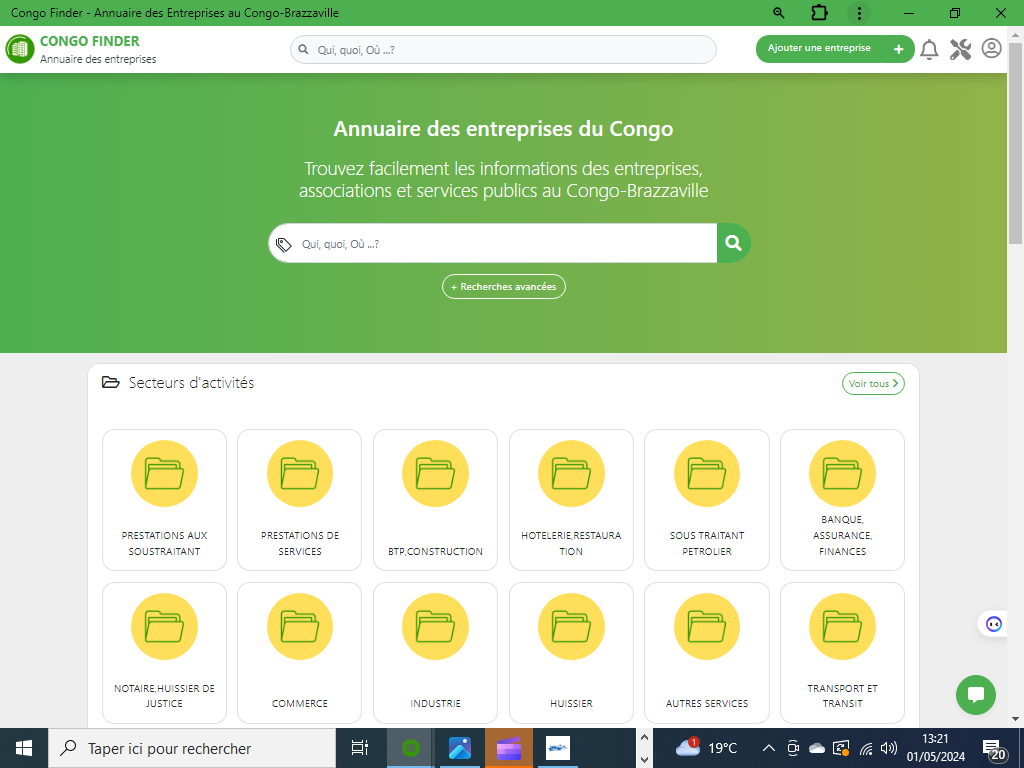The width and height of the screenshot is (1024, 768).
Task: Open the user account profile icon
Action: click(991, 48)
